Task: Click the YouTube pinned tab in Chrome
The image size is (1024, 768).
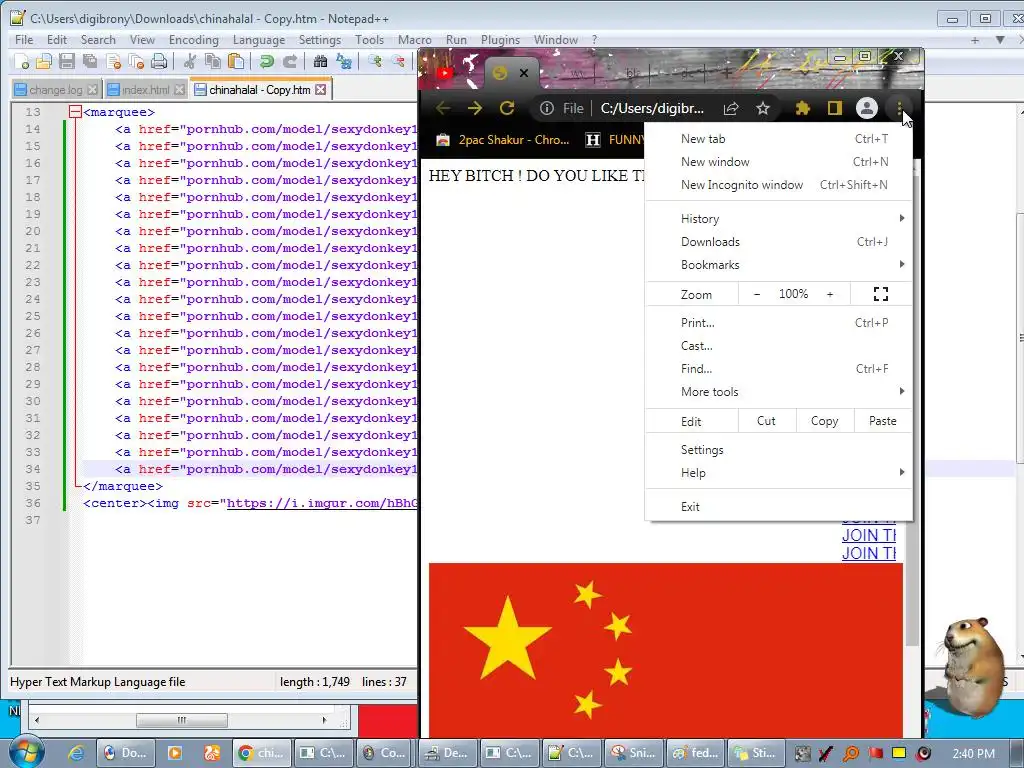Action: point(445,73)
